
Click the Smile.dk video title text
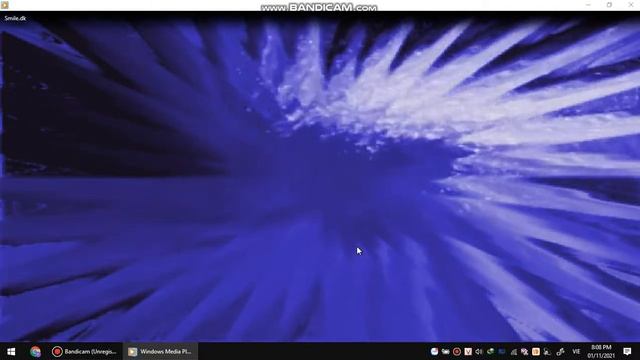(x=15, y=18)
